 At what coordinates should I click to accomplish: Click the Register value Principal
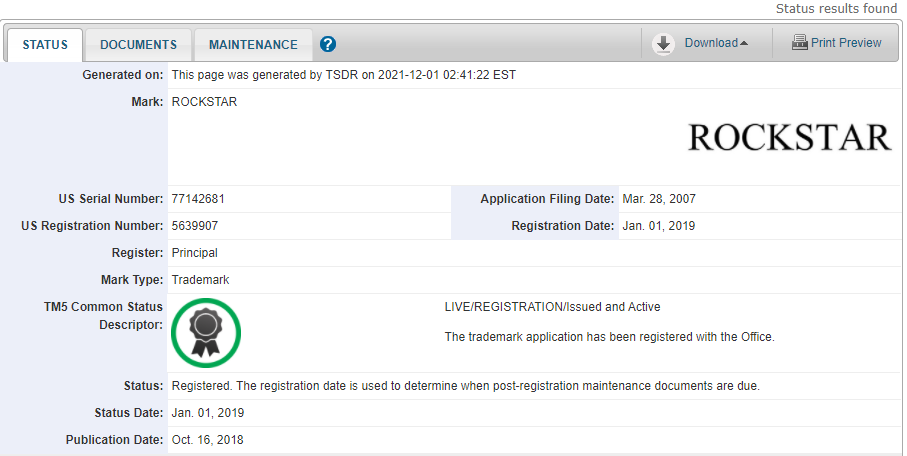[x=194, y=253]
